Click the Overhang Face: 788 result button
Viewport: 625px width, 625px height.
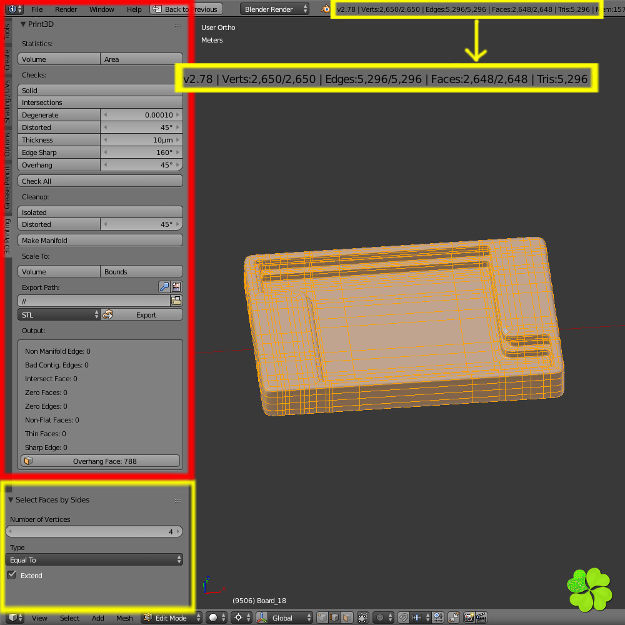tap(100, 461)
